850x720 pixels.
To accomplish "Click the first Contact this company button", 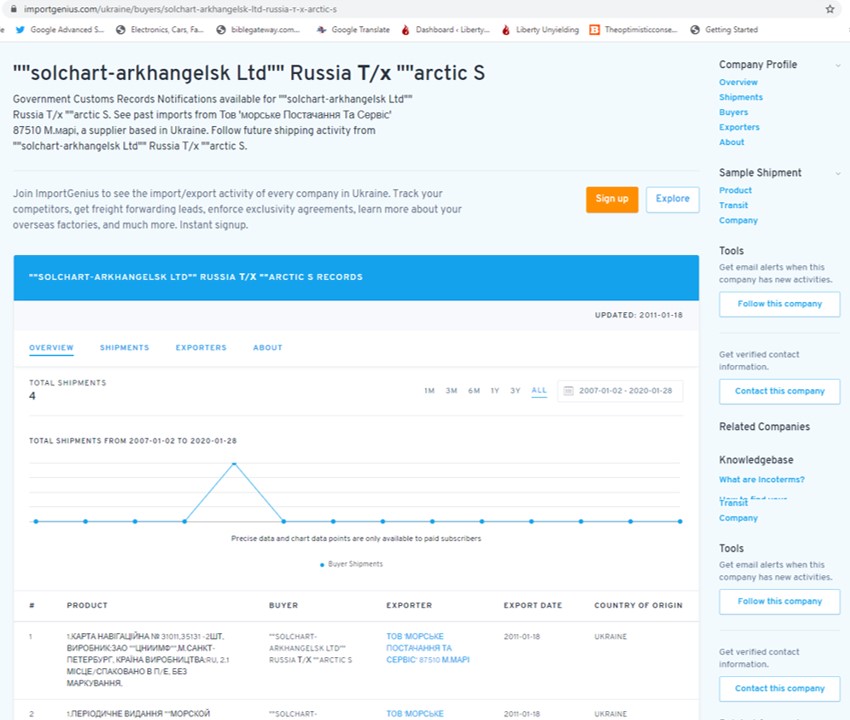I will pyautogui.click(x=780, y=391).
